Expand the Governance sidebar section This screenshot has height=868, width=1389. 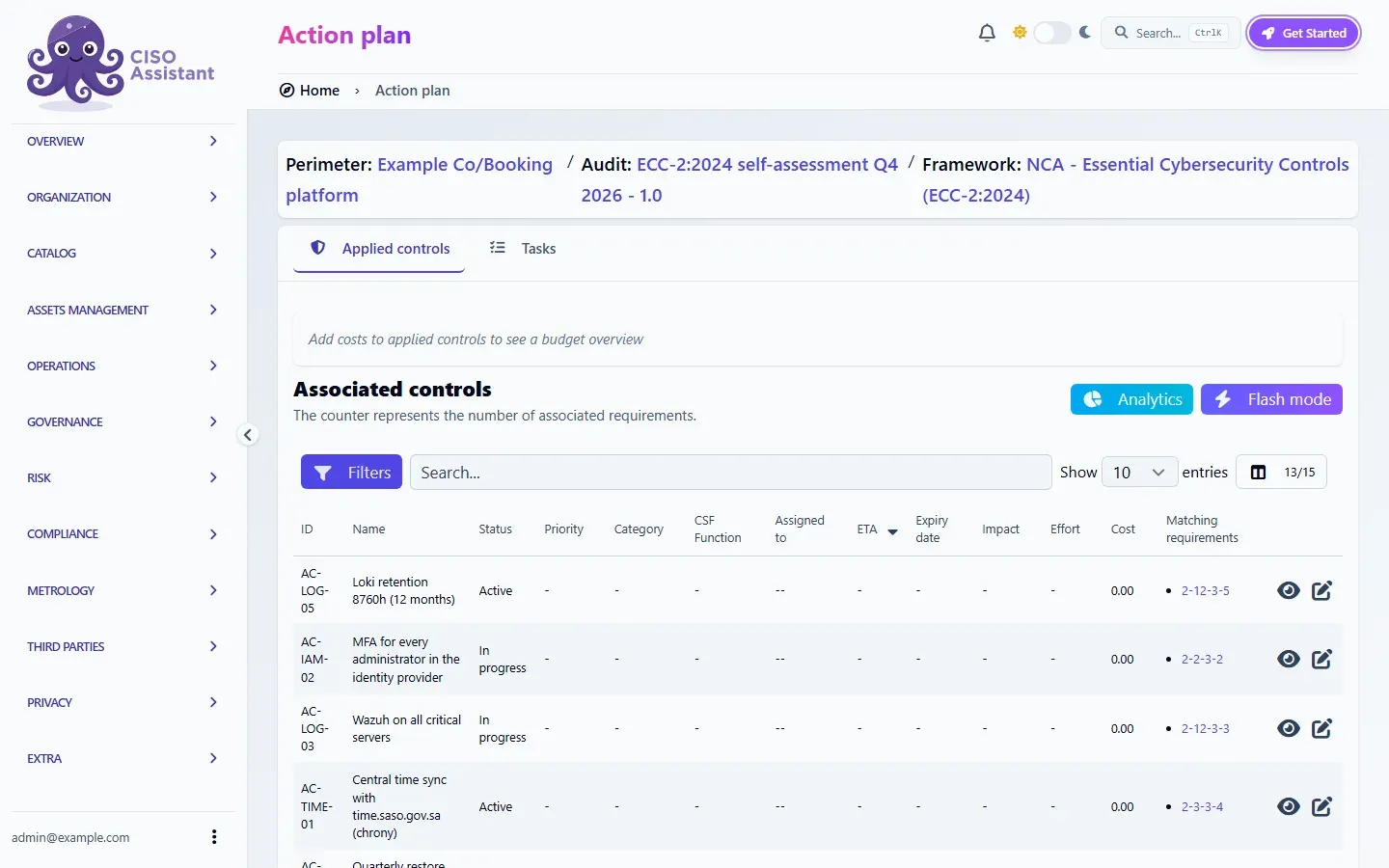coord(123,421)
